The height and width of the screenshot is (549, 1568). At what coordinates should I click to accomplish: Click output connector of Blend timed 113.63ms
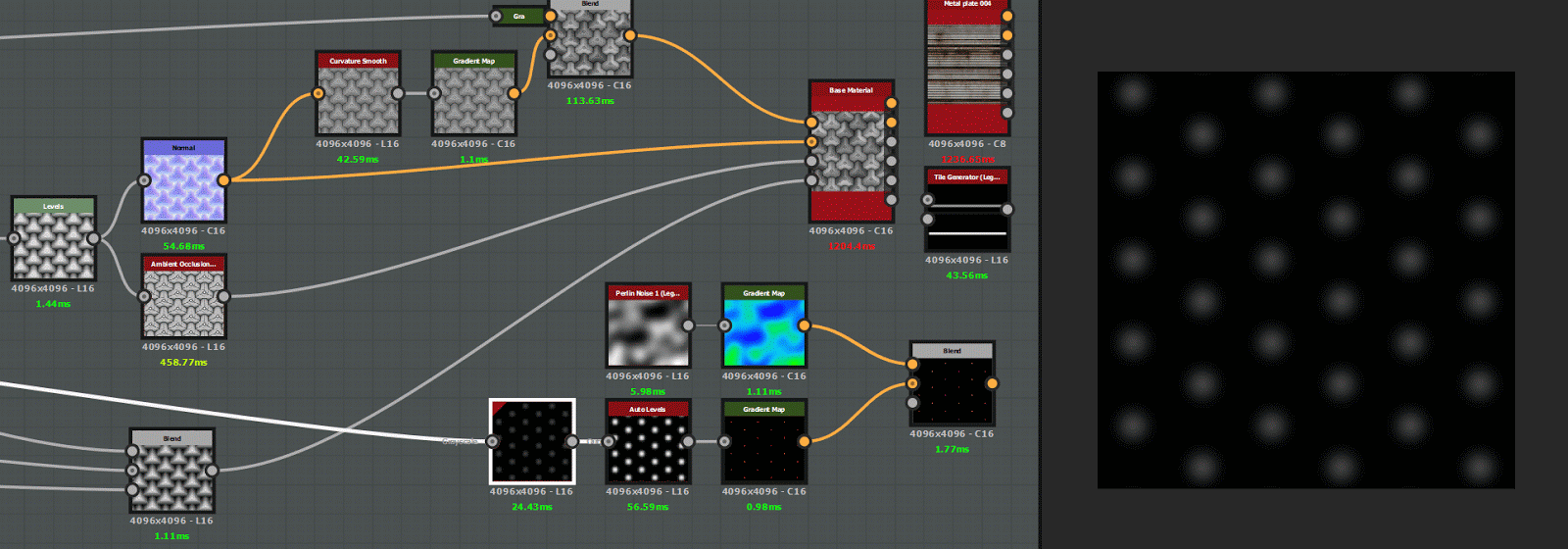point(630,35)
